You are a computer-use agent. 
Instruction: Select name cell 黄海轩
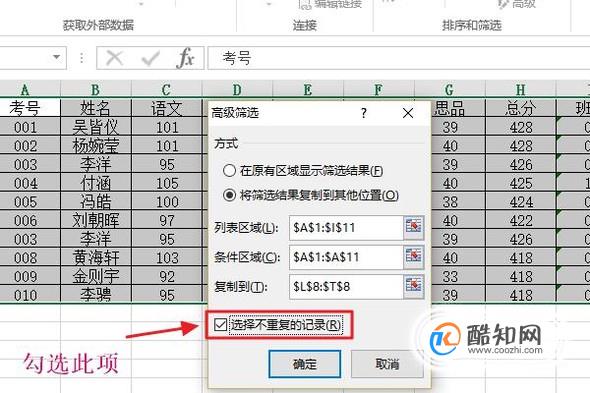pyautogui.click(x=96, y=257)
